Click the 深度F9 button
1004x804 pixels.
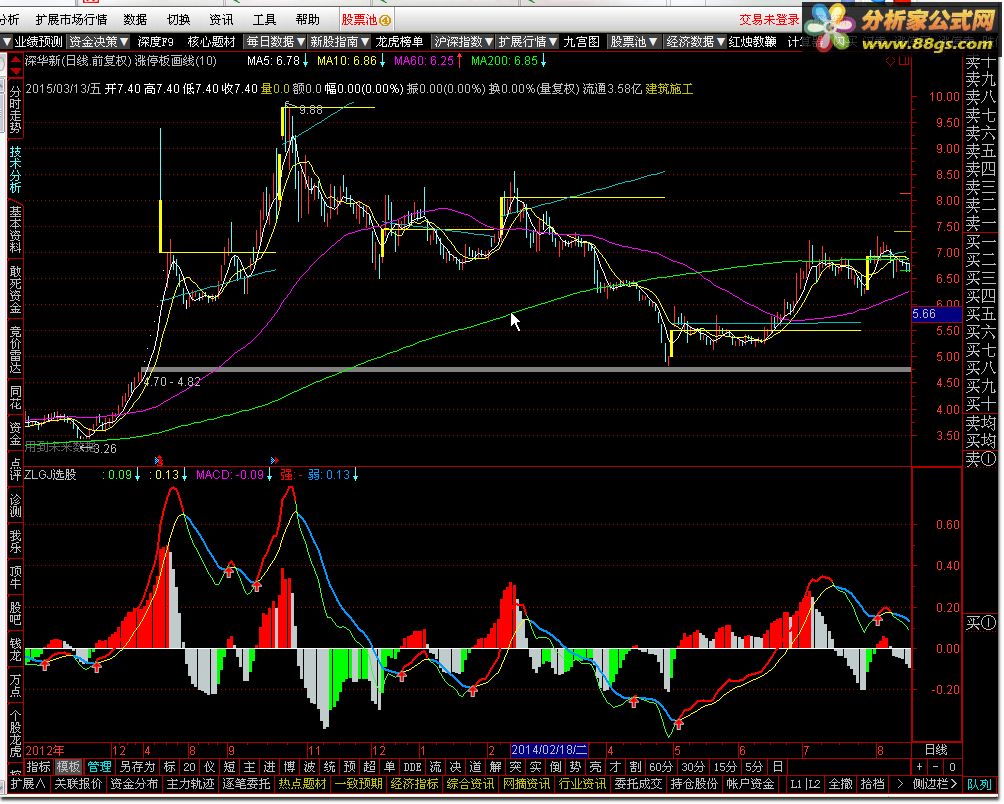(156, 42)
